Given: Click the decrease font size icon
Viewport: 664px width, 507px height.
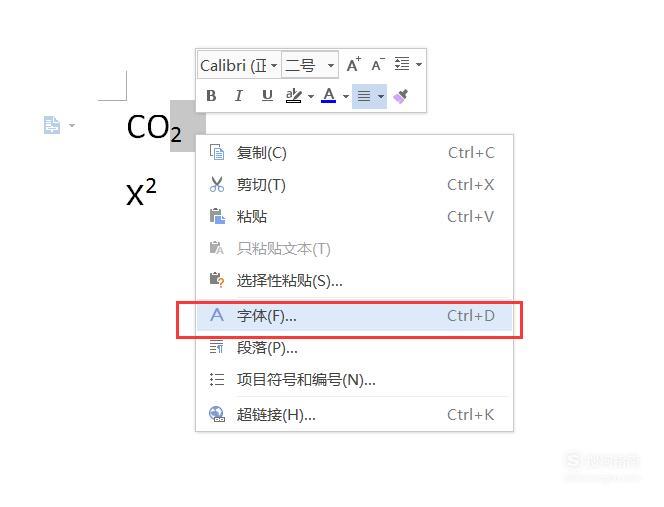Looking at the screenshot, I should (x=378, y=65).
